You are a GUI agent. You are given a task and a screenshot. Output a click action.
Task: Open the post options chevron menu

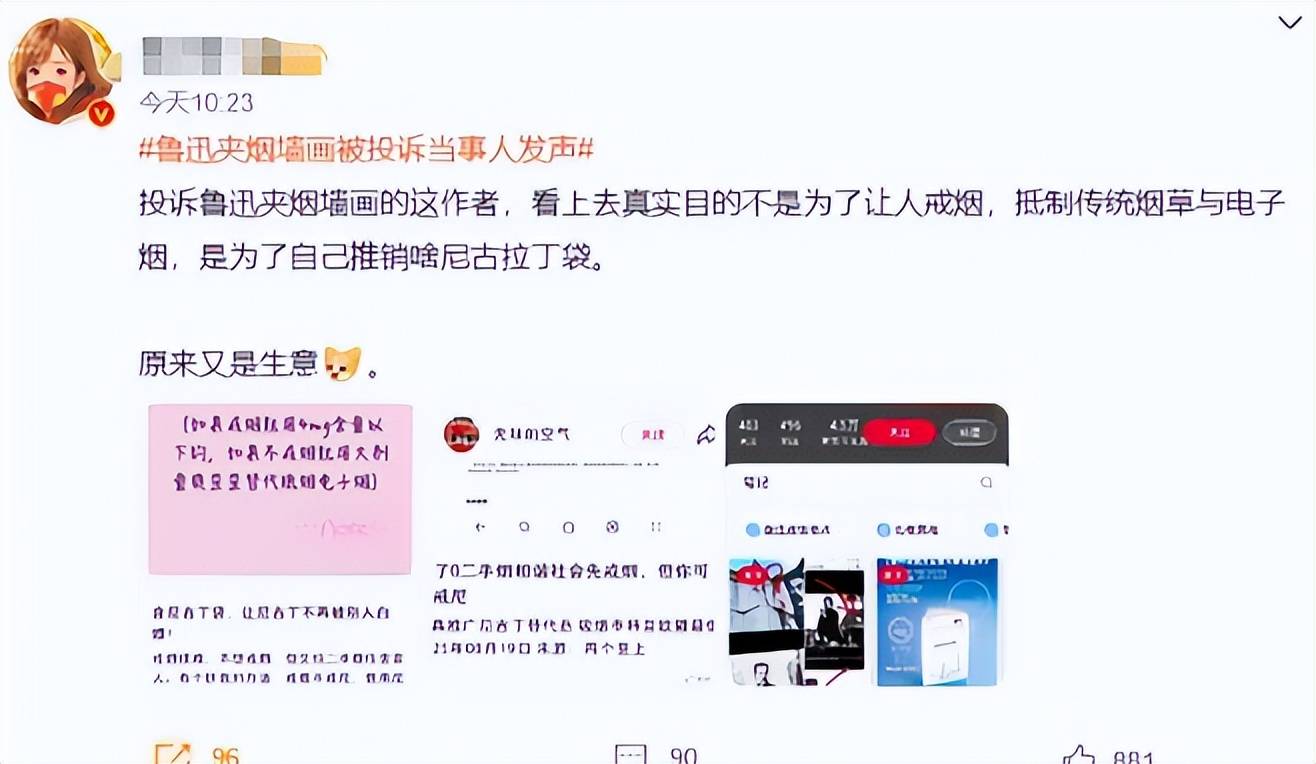point(1290,22)
